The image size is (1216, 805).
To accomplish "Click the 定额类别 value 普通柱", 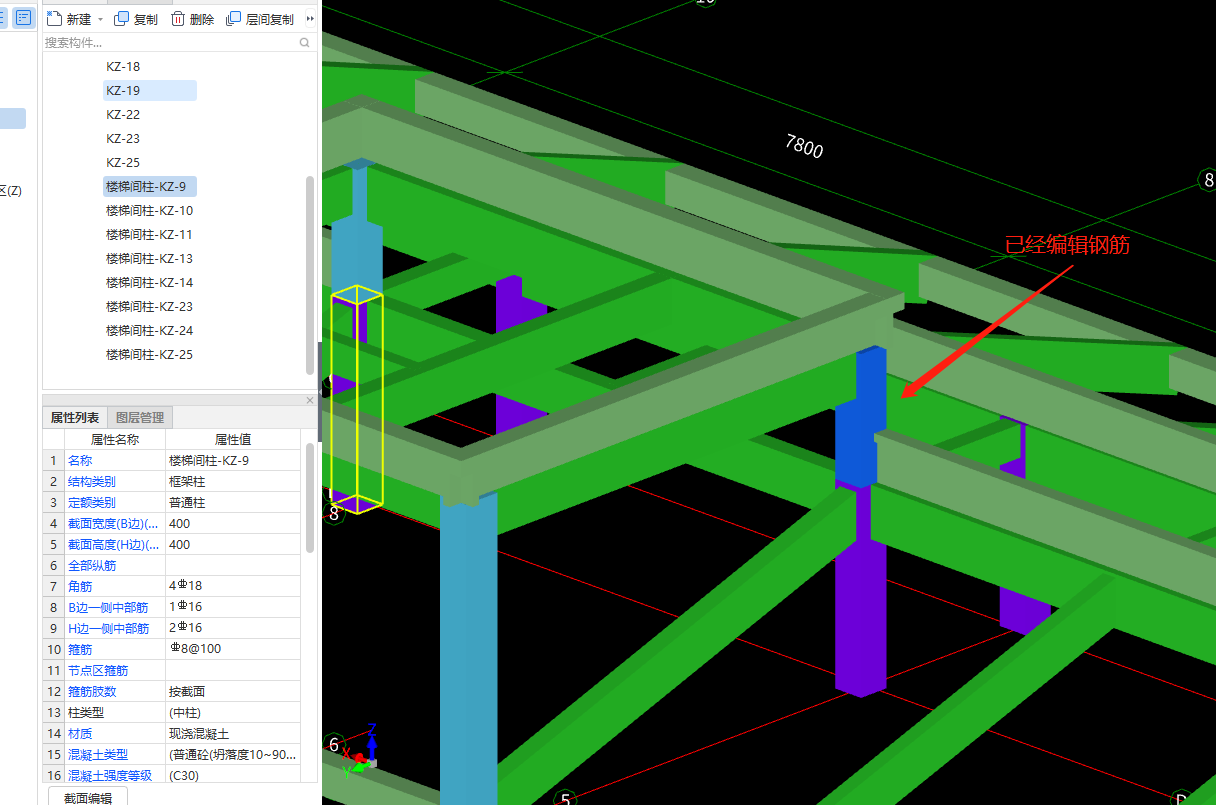I will coord(233,503).
